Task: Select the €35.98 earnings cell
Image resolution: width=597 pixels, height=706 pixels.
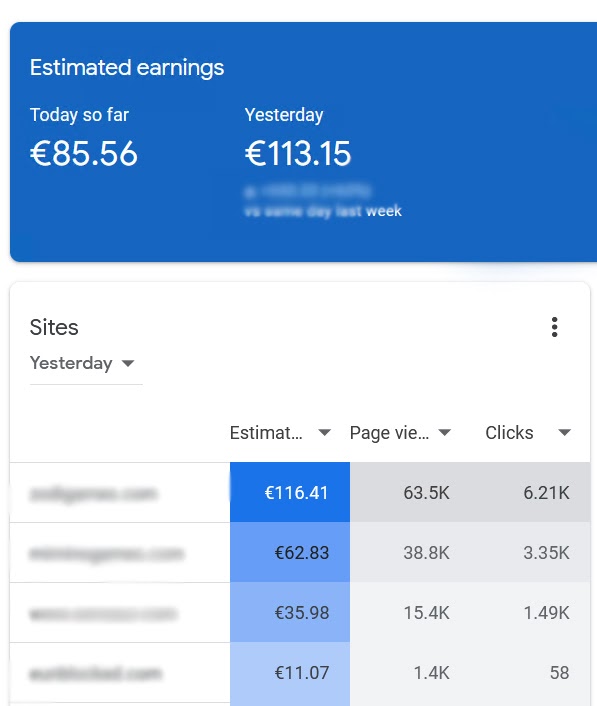Action: [290, 612]
